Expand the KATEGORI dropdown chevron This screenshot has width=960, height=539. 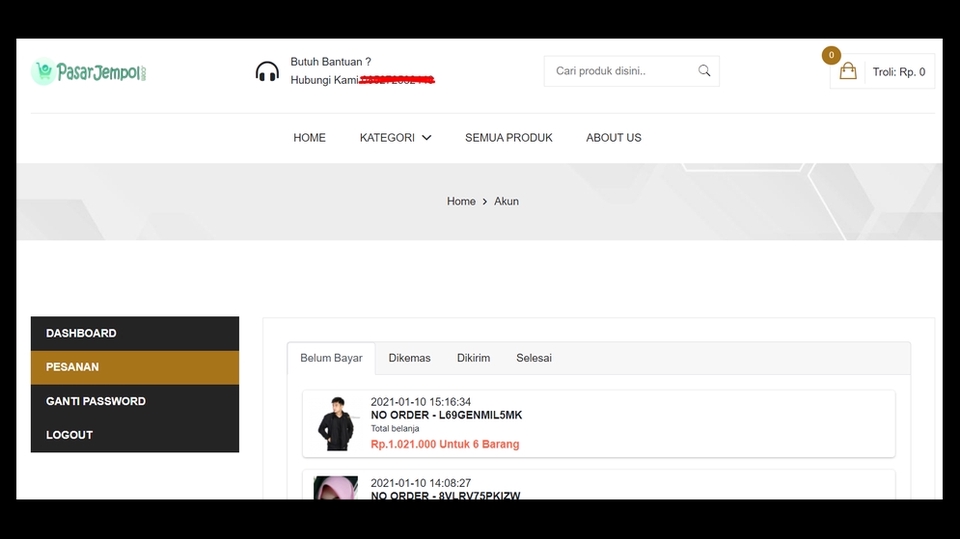(x=427, y=138)
